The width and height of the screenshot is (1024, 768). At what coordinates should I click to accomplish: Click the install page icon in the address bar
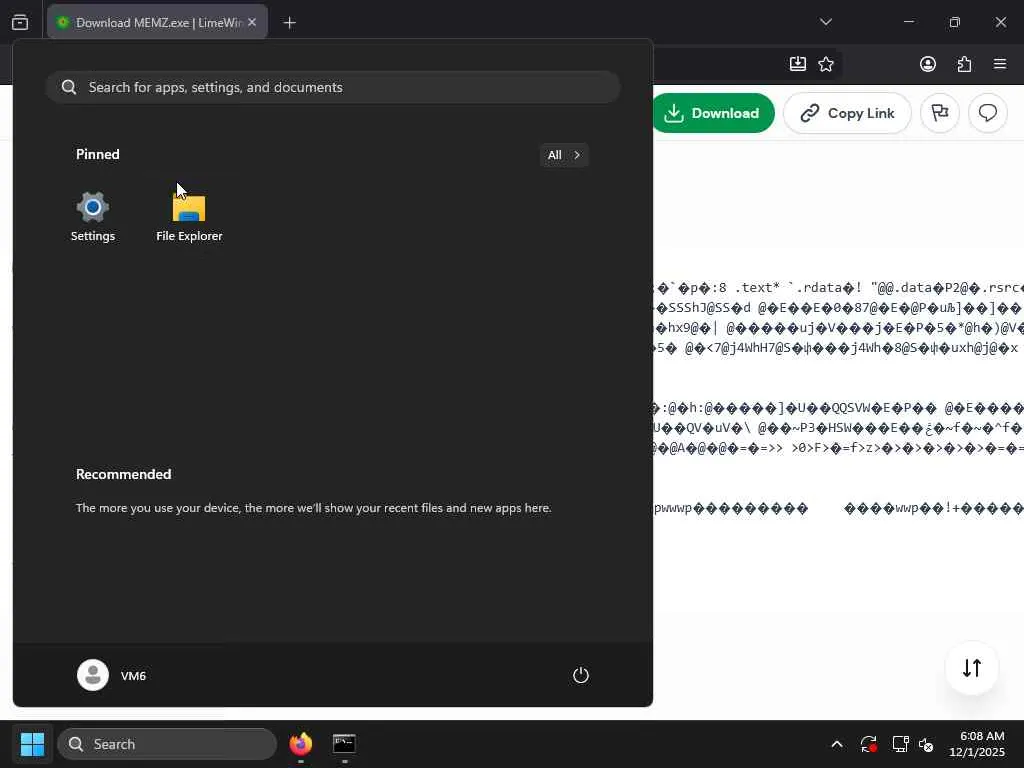pyautogui.click(x=797, y=64)
